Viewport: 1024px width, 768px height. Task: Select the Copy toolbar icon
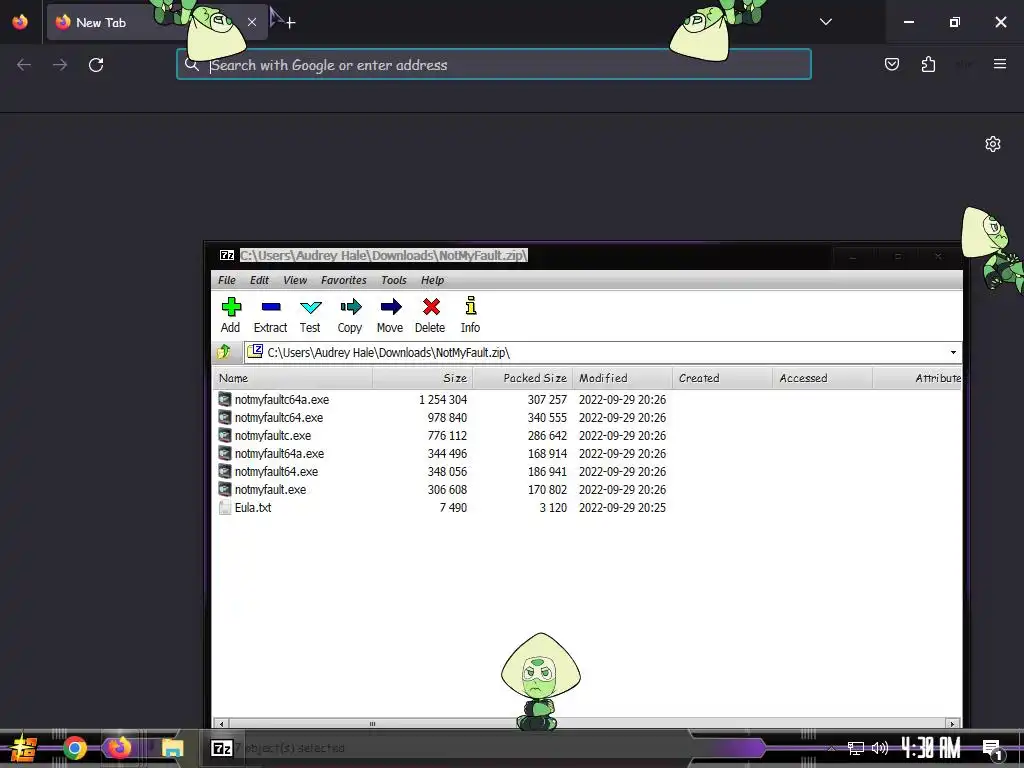[x=350, y=315]
